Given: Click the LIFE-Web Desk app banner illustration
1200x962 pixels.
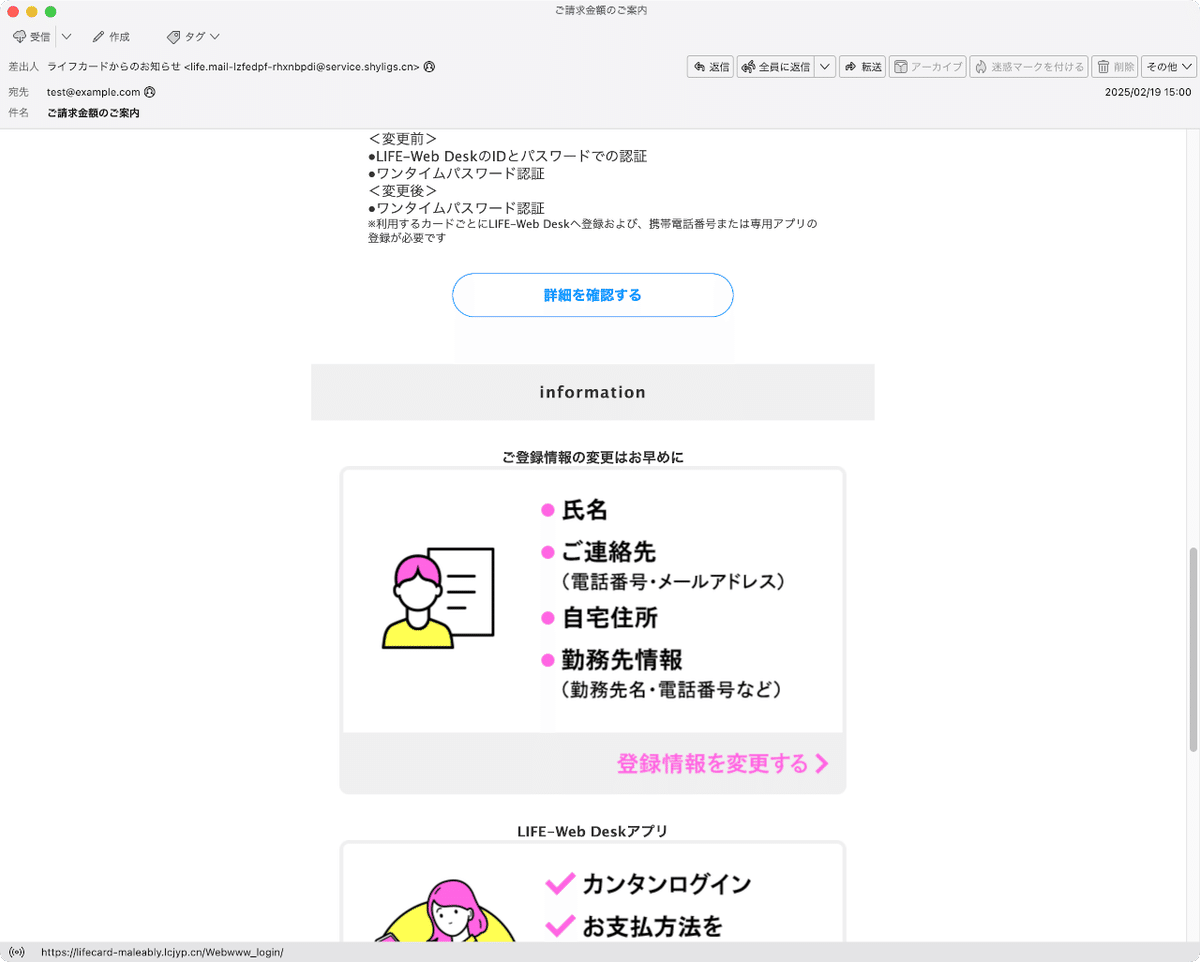Looking at the screenshot, I should coord(445,910).
